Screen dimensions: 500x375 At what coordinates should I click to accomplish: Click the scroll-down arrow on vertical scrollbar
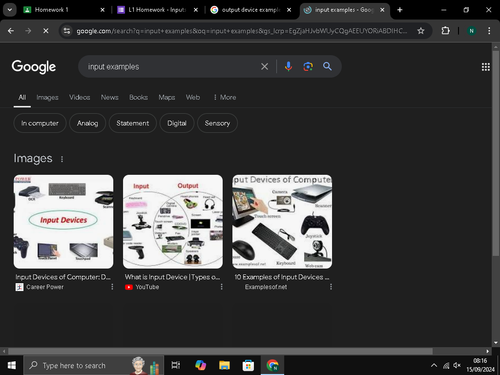coord(496,343)
